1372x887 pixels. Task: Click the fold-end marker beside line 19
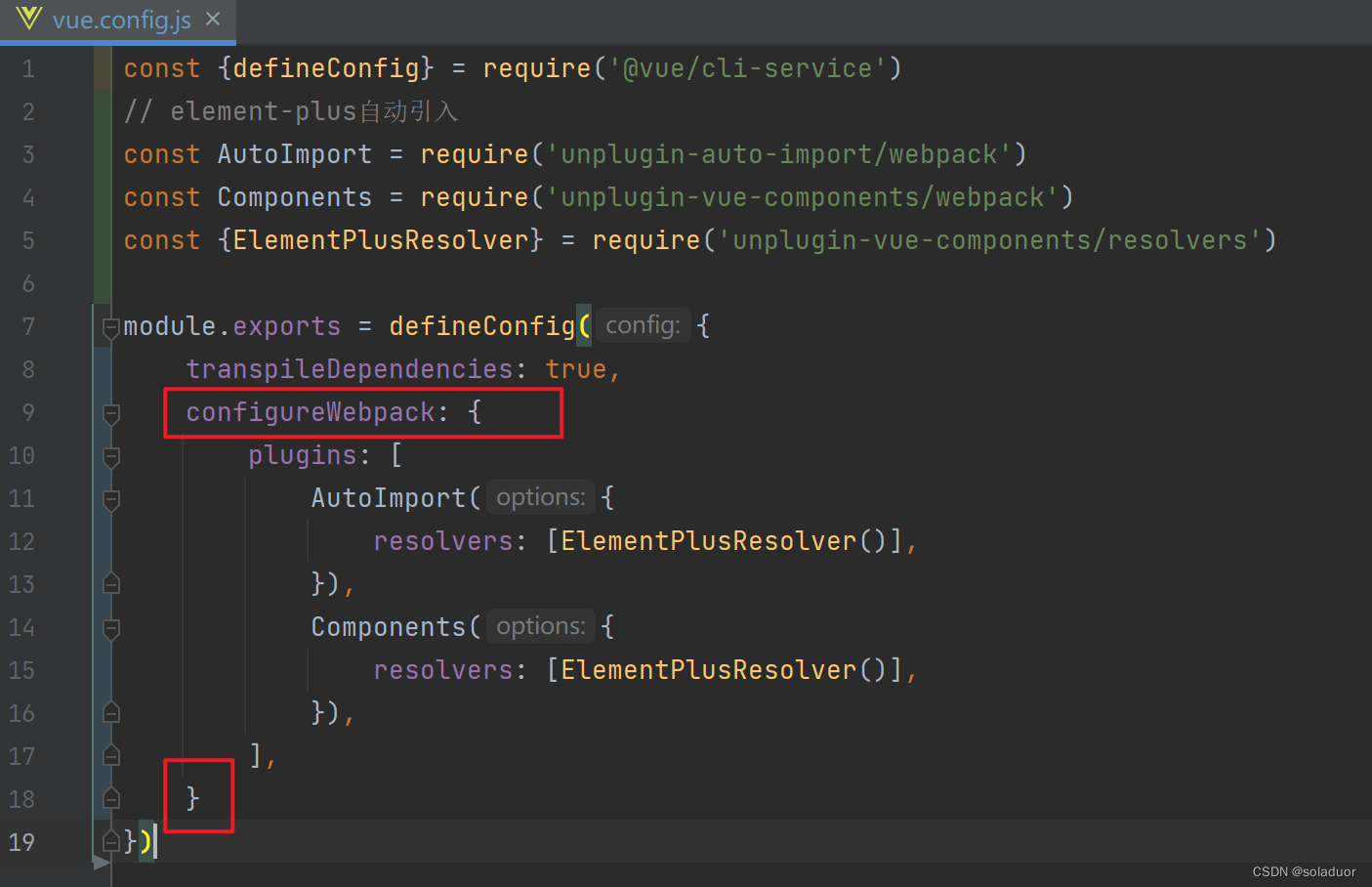click(x=109, y=841)
